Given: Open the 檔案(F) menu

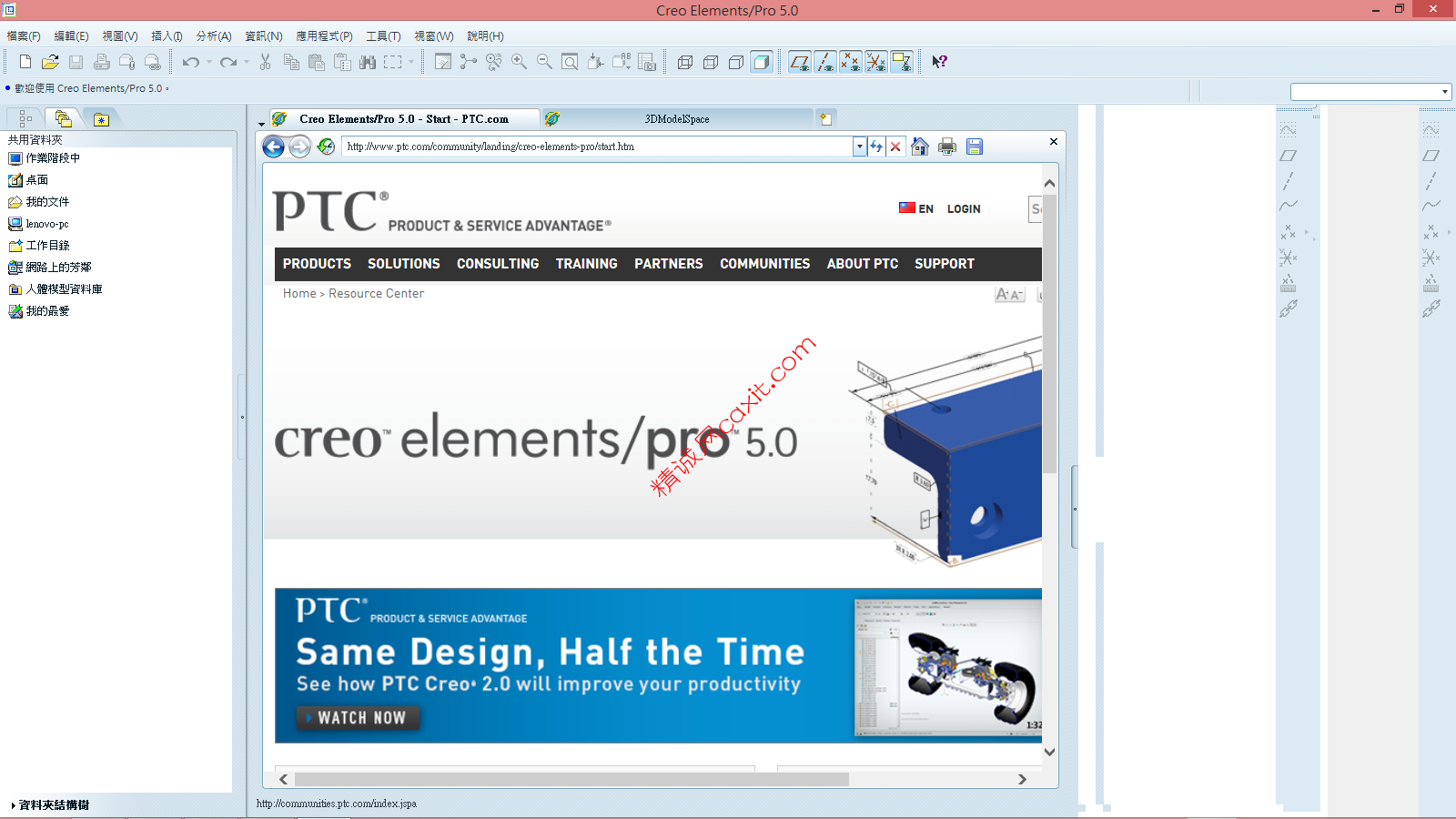Looking at the screenshot, I should pos(24,36).
